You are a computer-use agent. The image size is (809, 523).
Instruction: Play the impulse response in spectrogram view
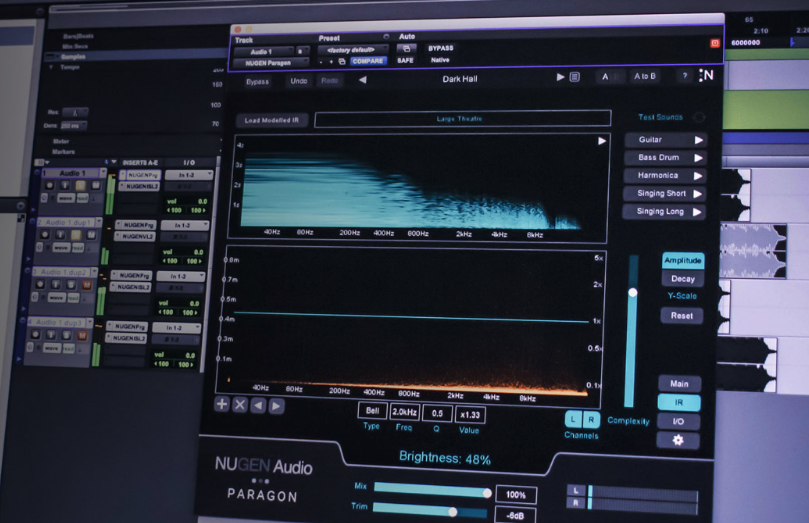(x=602, y=141)
